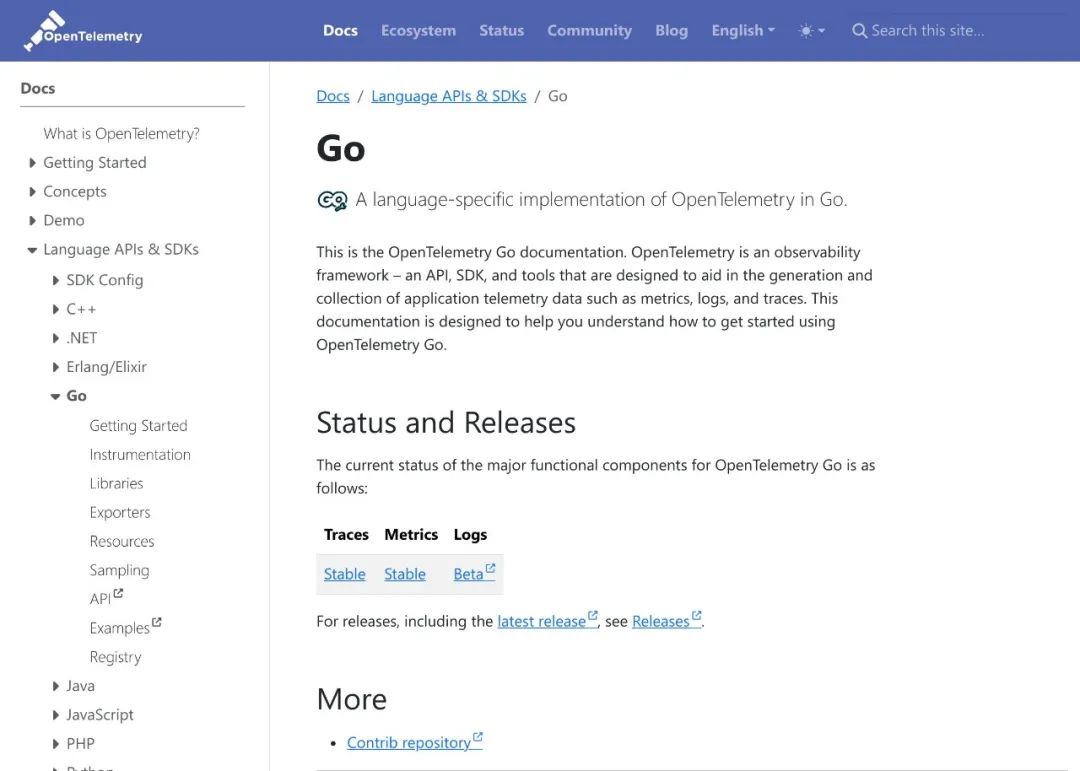The image size is (1080, 771).
Task: Click the Contrib repository external icon
Action: tap(478, 737)
